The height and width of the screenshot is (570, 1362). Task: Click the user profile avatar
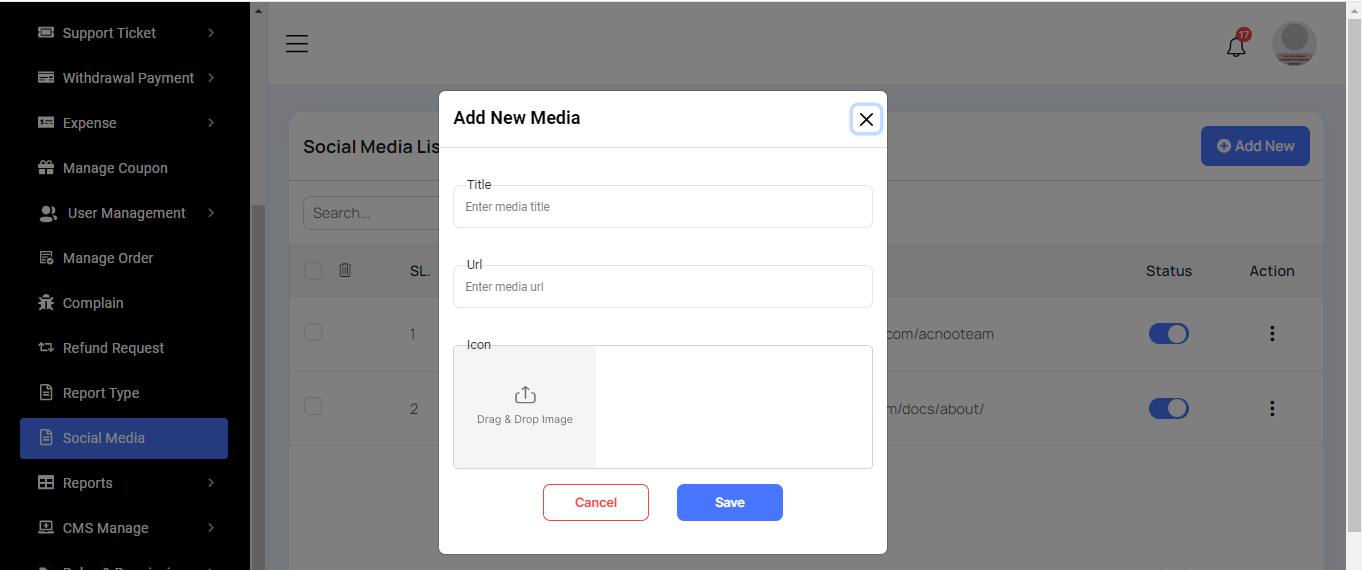(x=1294, y=44)
